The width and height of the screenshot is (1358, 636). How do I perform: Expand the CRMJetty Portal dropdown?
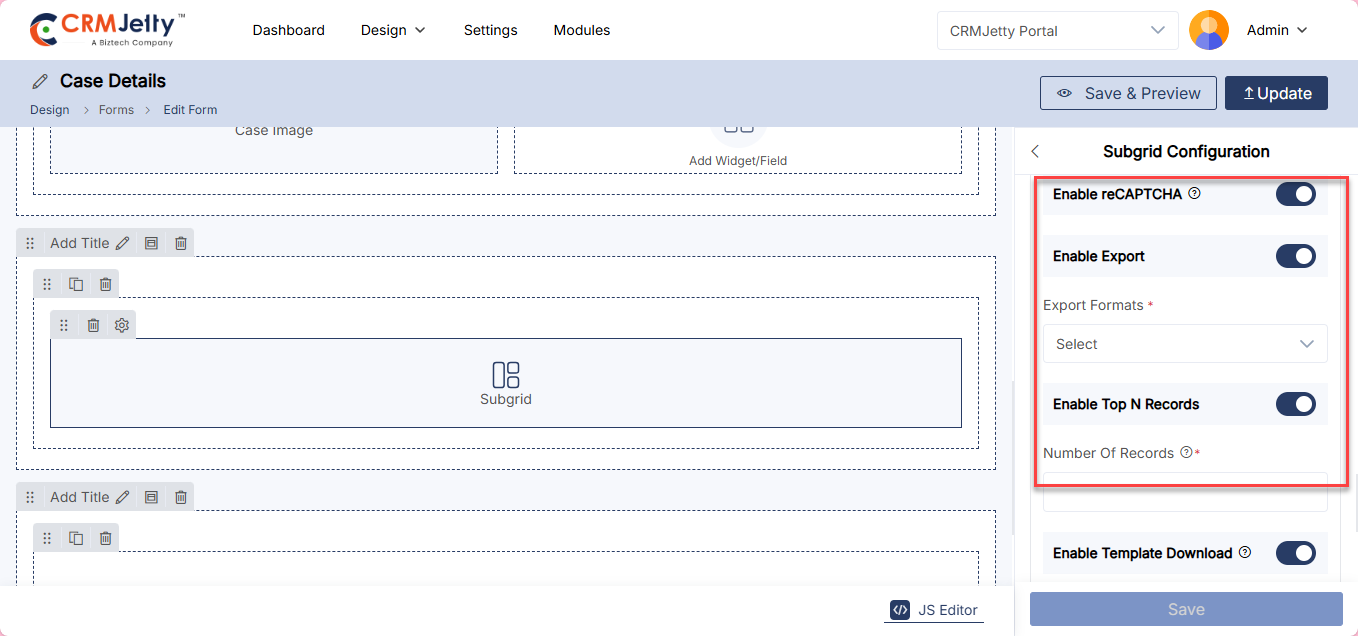tap(1057, 30)
